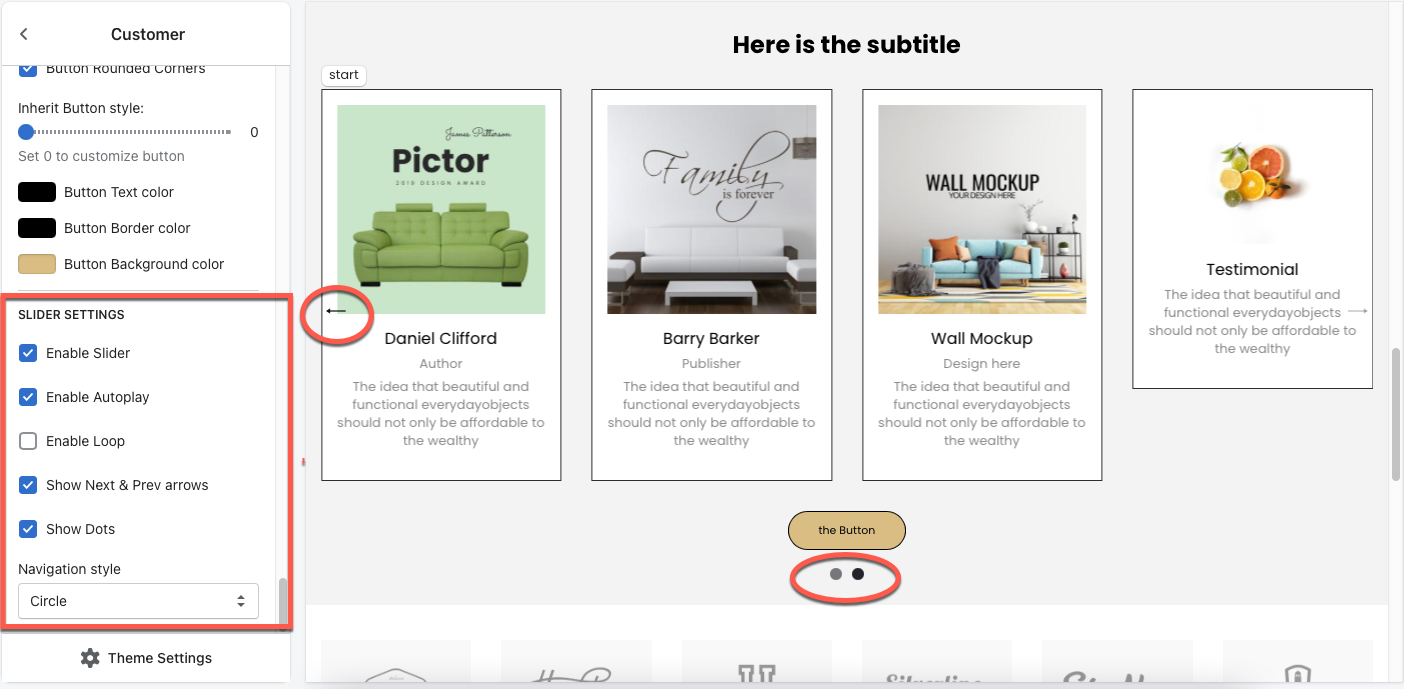Uncheck Enable Slider checkbox
The height and width of the screenshot is (689, 1404).
28,353
